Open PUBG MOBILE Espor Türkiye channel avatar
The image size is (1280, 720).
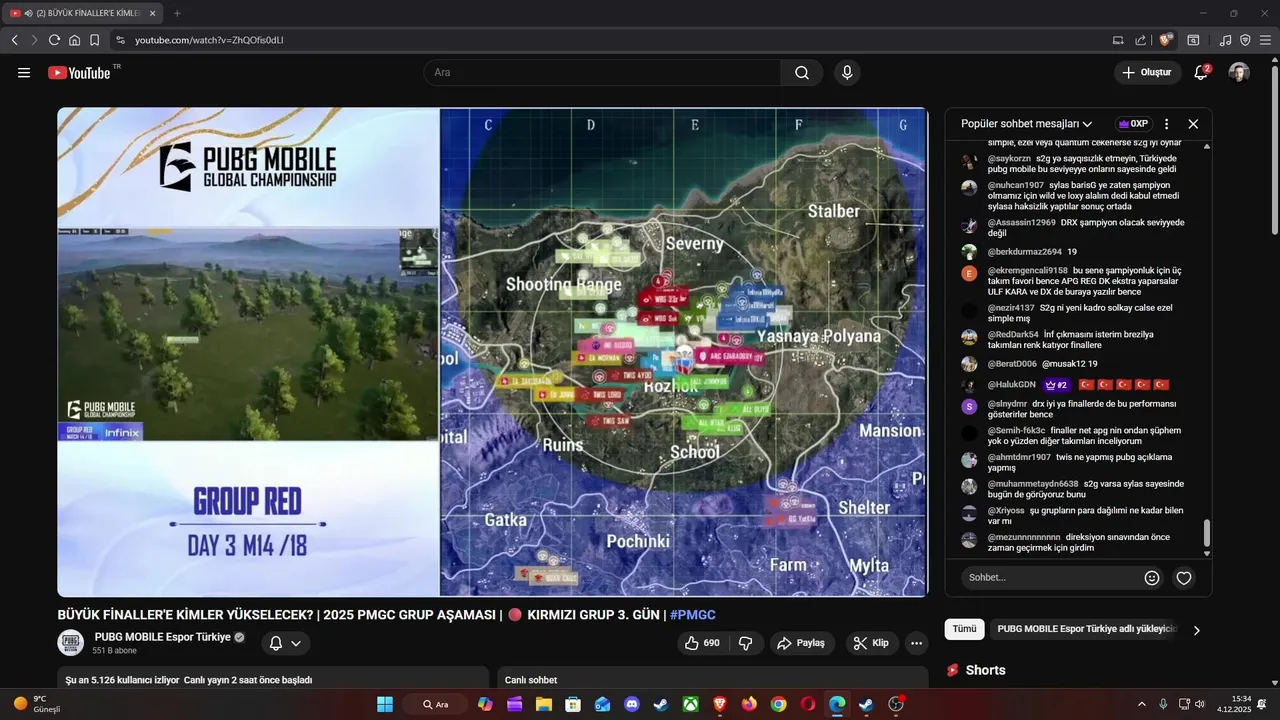pyautogui.click(x=71, y=643)
